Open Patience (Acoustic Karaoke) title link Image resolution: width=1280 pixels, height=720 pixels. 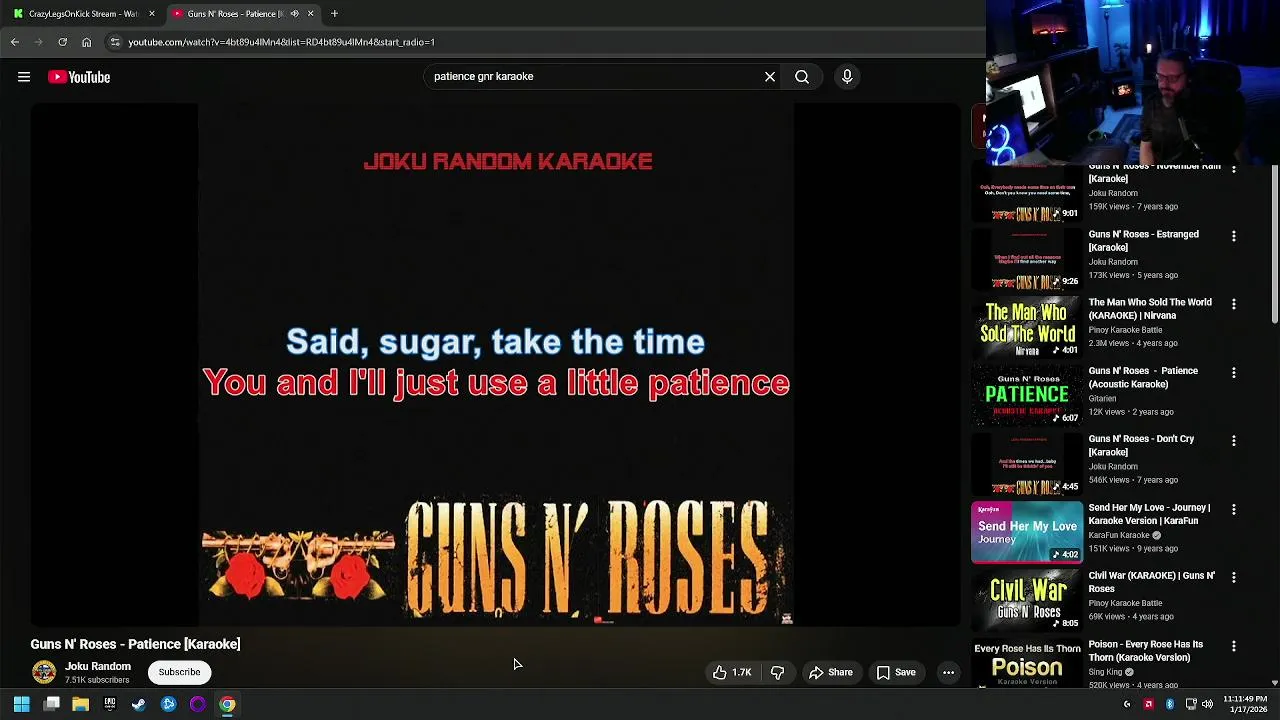(1143, 377)
